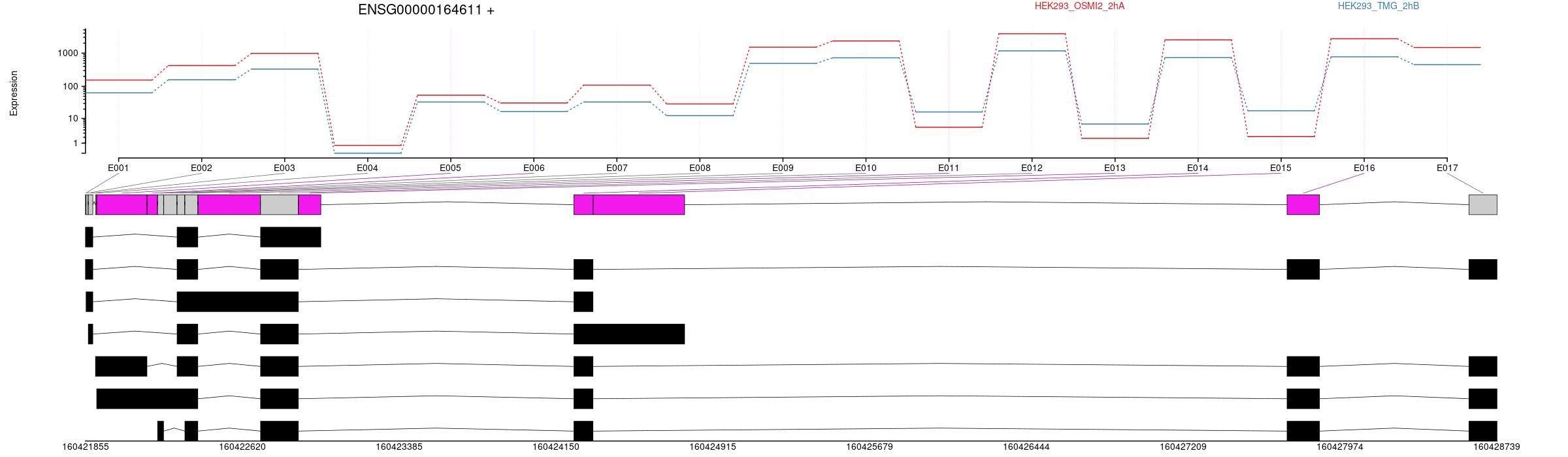Click the E008 exon label

pos(700,168)
